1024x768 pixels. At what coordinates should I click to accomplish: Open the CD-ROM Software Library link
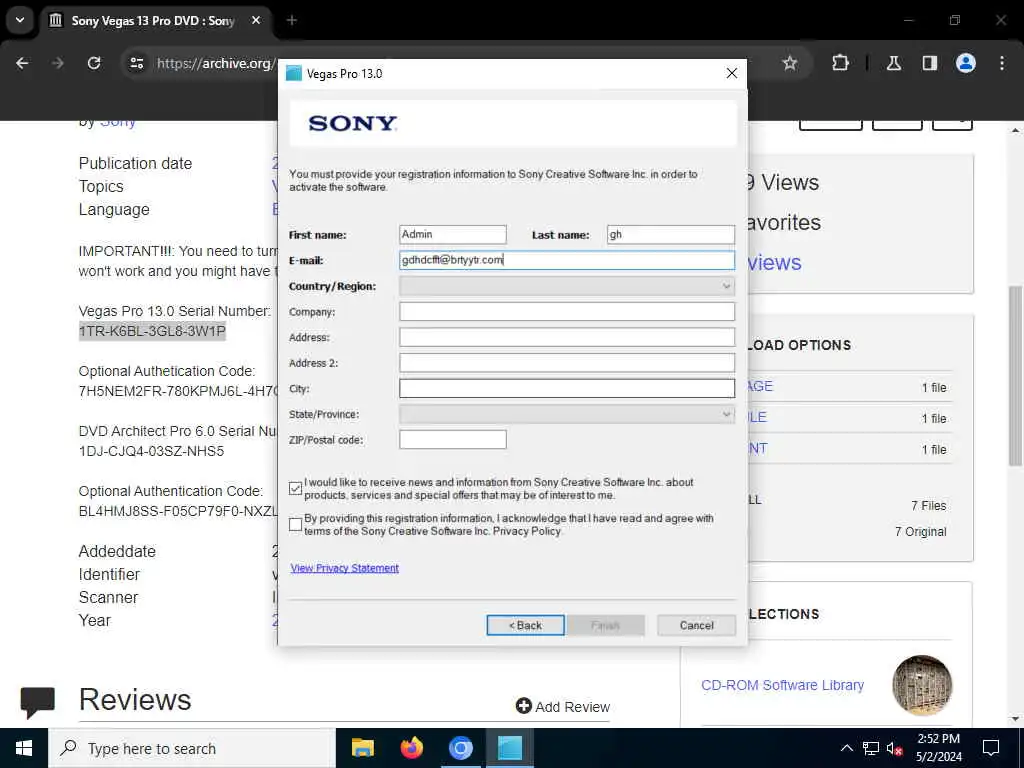pos(782,685)
